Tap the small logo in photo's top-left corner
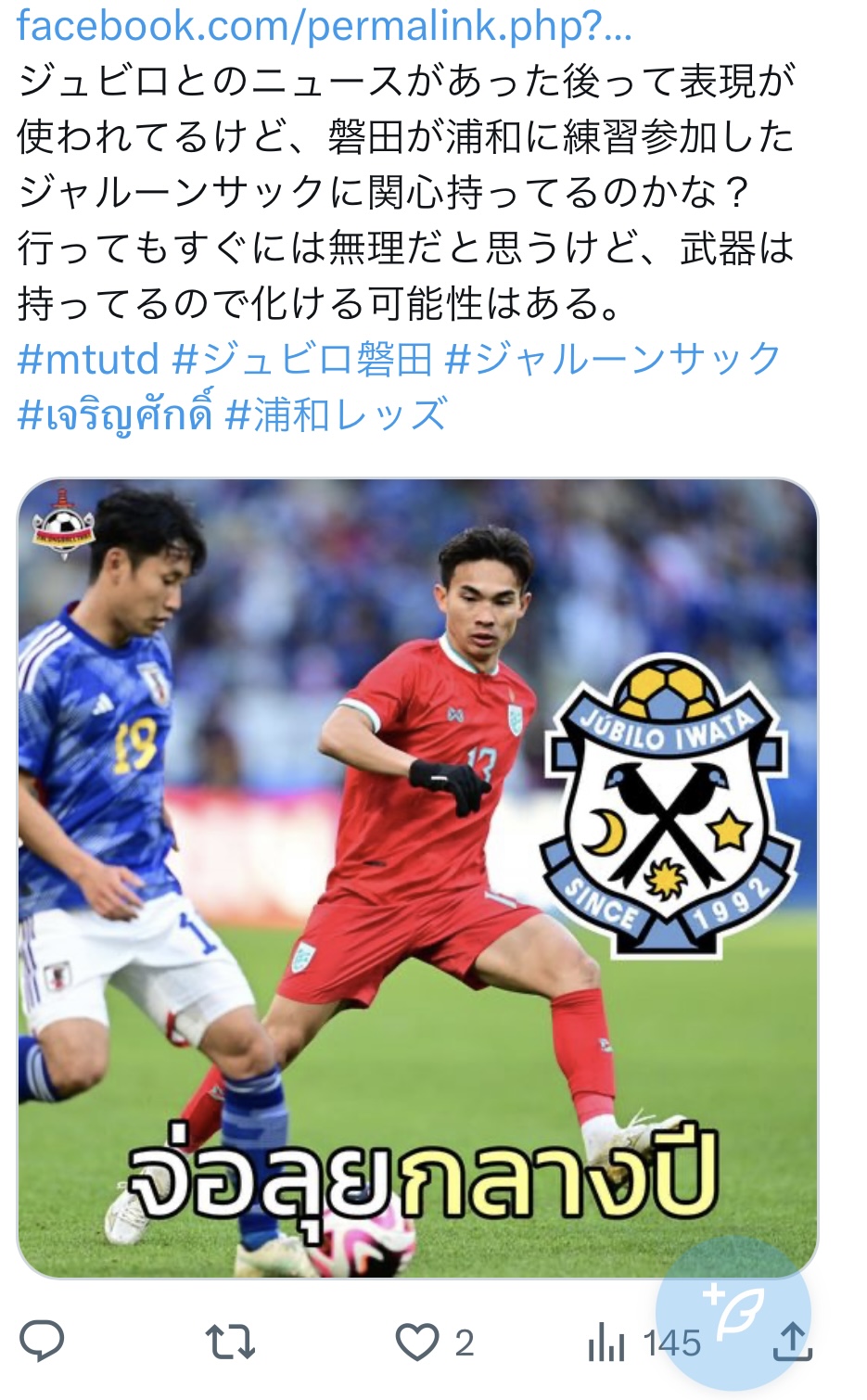The width and height of the screenshot is (867, 1400). 64,524
